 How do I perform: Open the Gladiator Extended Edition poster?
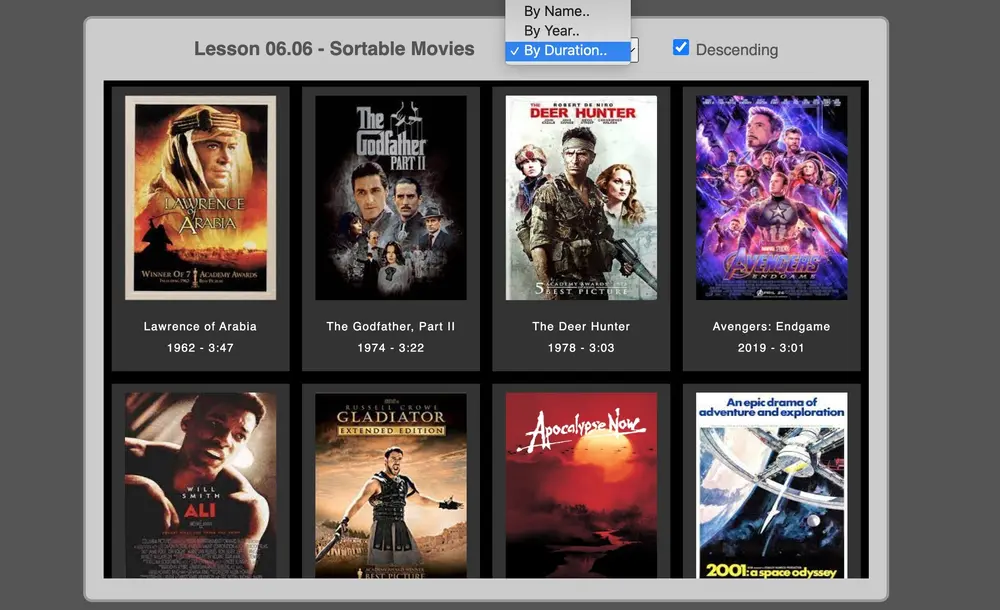(x=391, y=485)
